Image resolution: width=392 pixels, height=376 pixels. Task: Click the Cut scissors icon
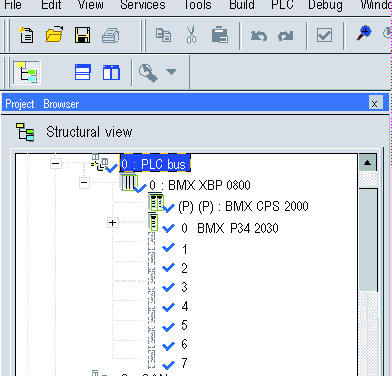point(191,35)
